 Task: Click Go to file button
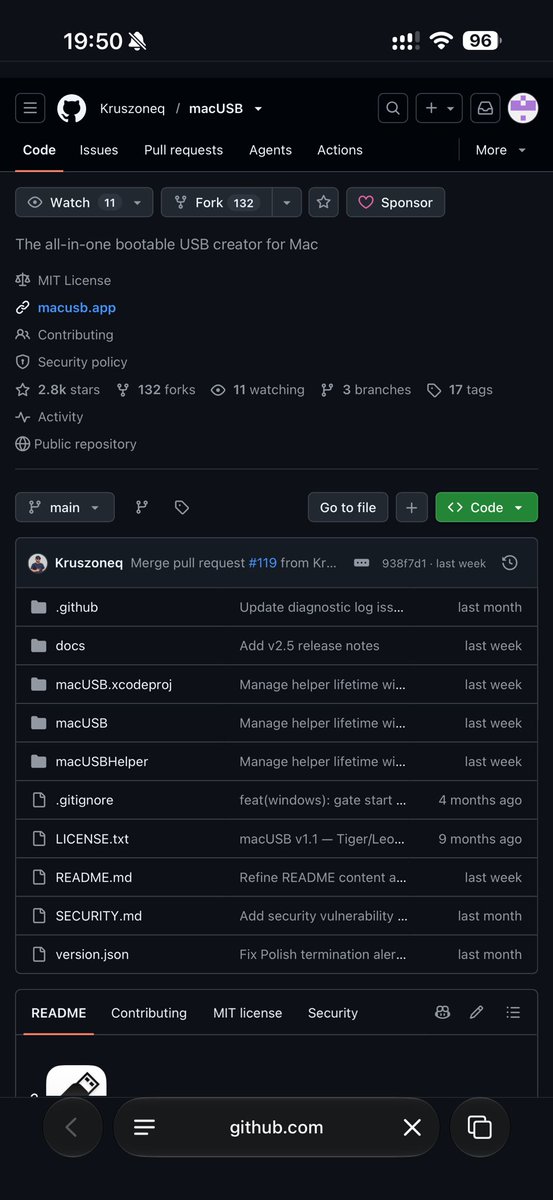[x=348, y=507]
